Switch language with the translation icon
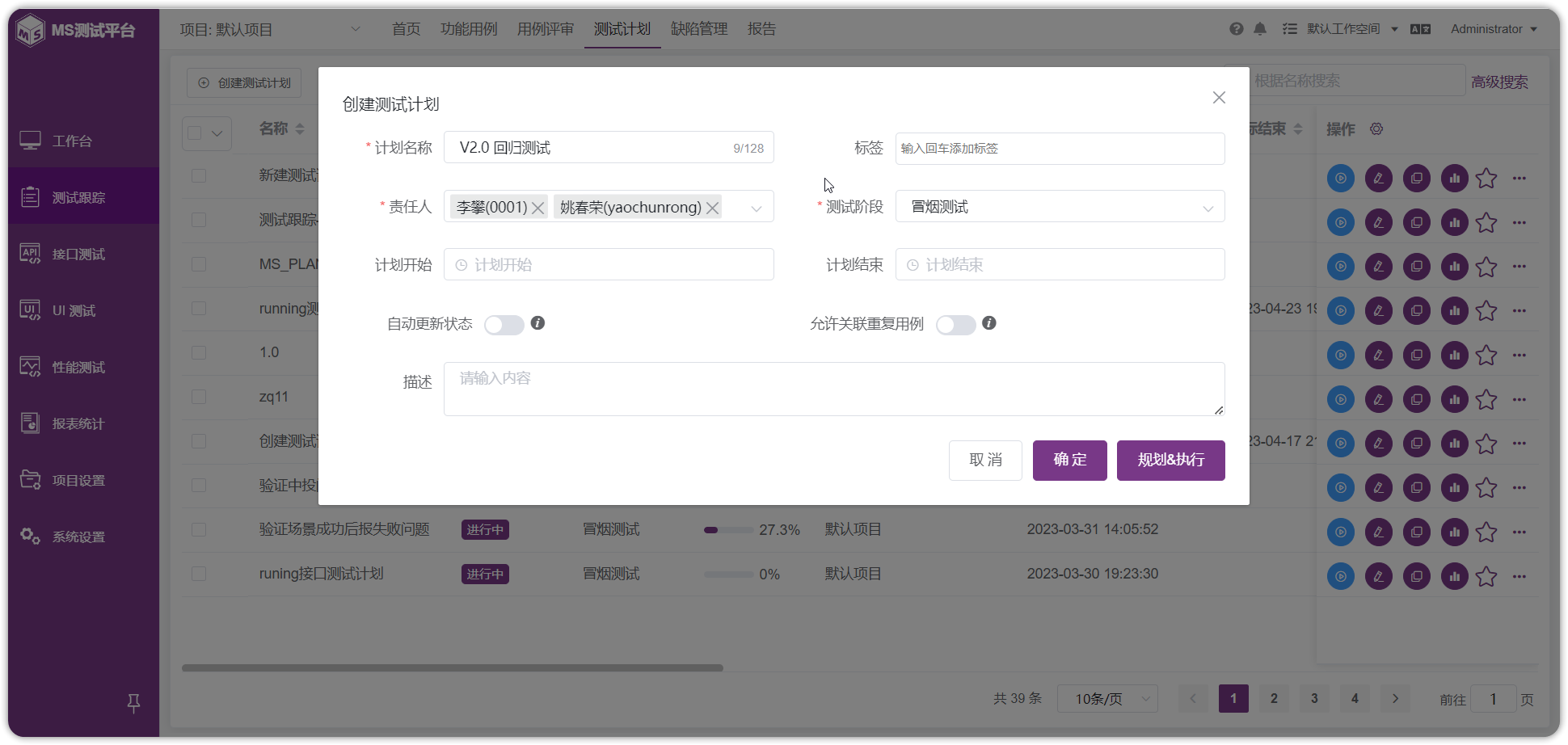This screenshot has width=1568, height=745. click(x=1420, y=29)
